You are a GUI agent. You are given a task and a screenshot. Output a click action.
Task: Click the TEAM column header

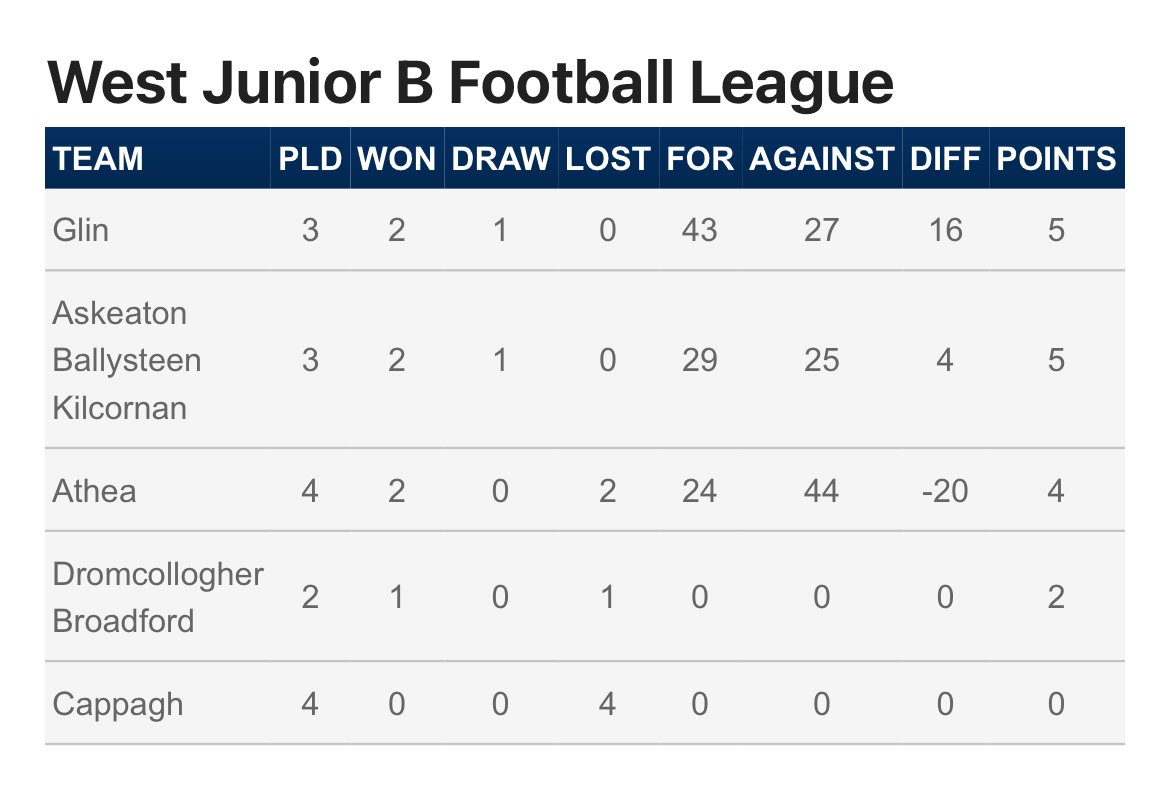(98, 159)
